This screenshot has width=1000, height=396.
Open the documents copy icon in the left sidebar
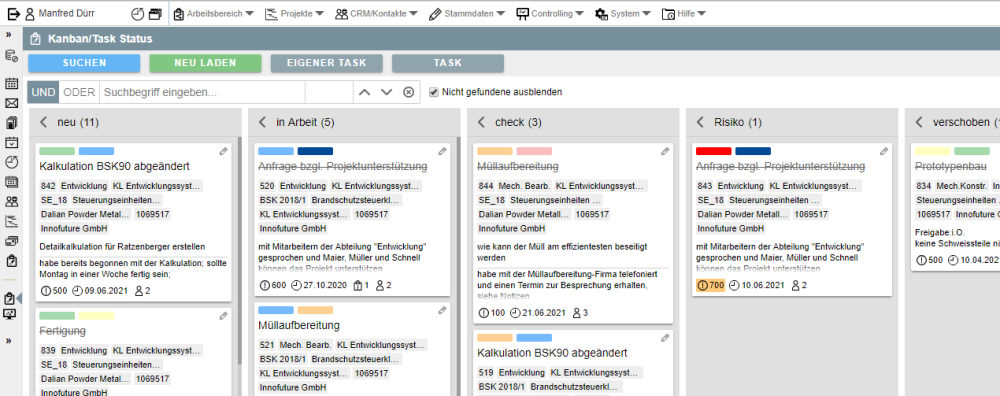pyautogui.click(x=11, y=122)
